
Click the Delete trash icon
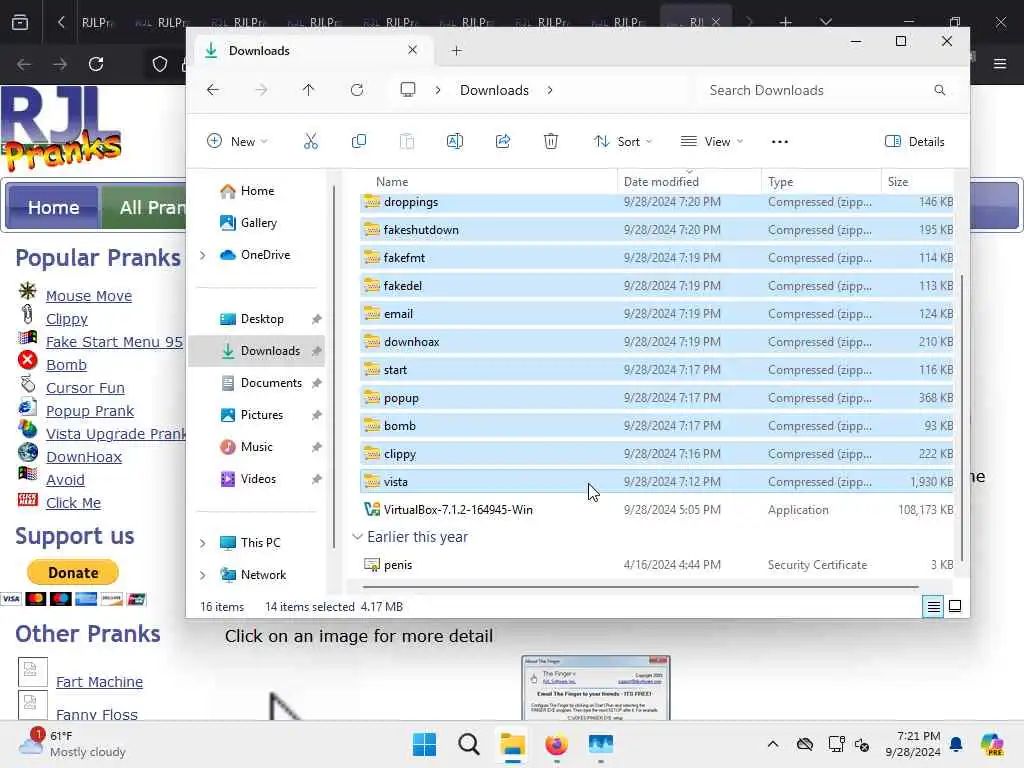pyautogui.click(x=551, y=141)
